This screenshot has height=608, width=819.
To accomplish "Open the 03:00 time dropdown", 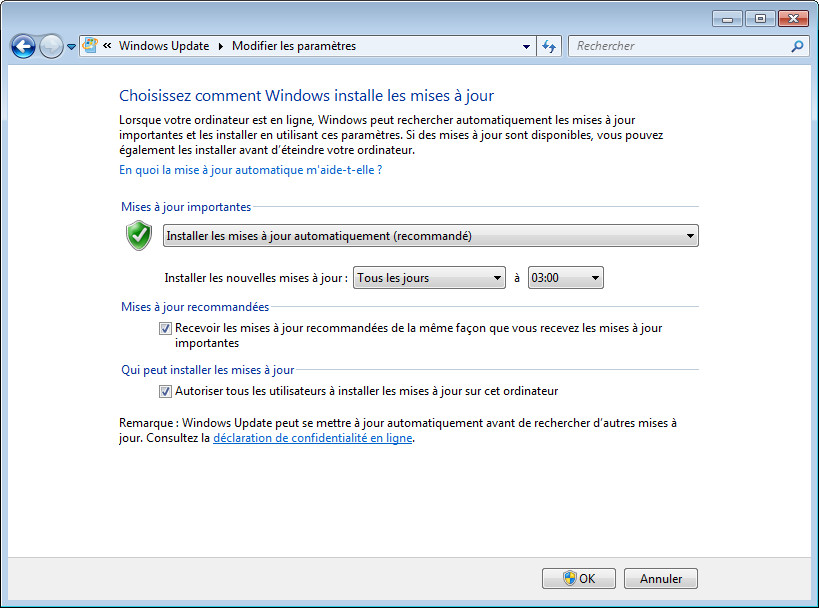I will 566,278.
